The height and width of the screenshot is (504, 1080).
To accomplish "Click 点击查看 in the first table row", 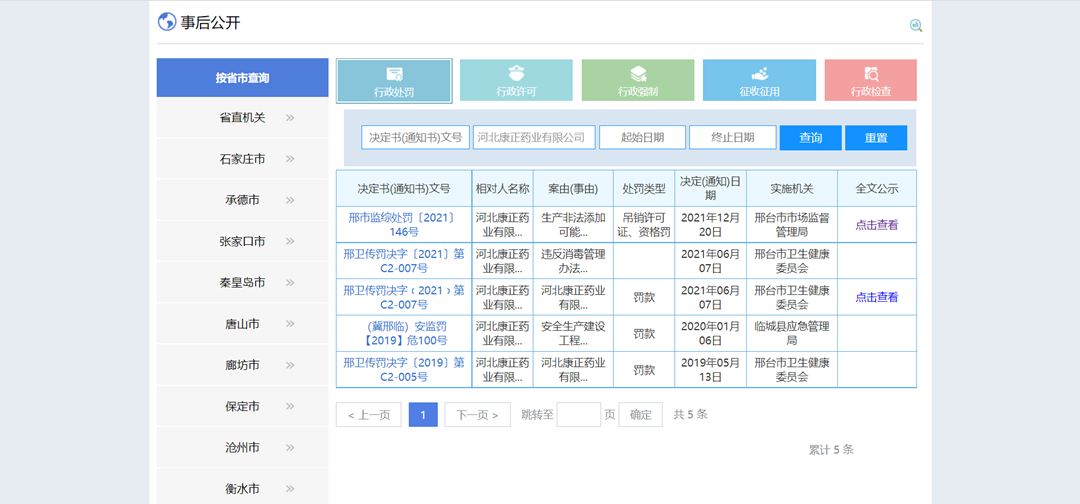I will [876, 225].
